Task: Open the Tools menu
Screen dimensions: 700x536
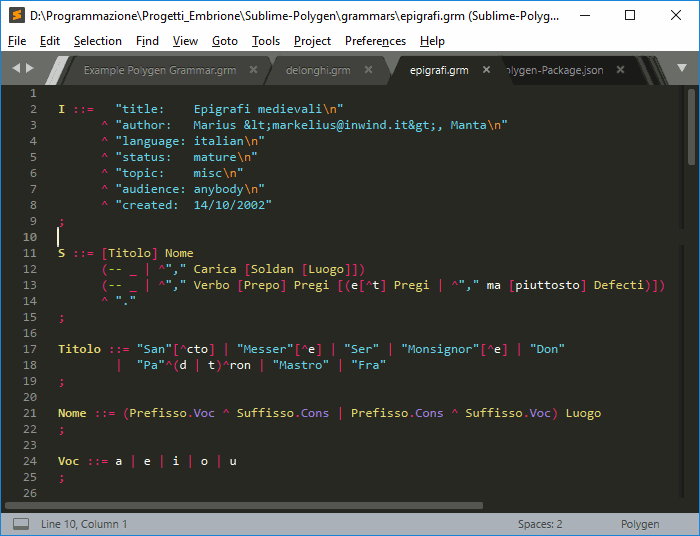Action: [266, 41]
